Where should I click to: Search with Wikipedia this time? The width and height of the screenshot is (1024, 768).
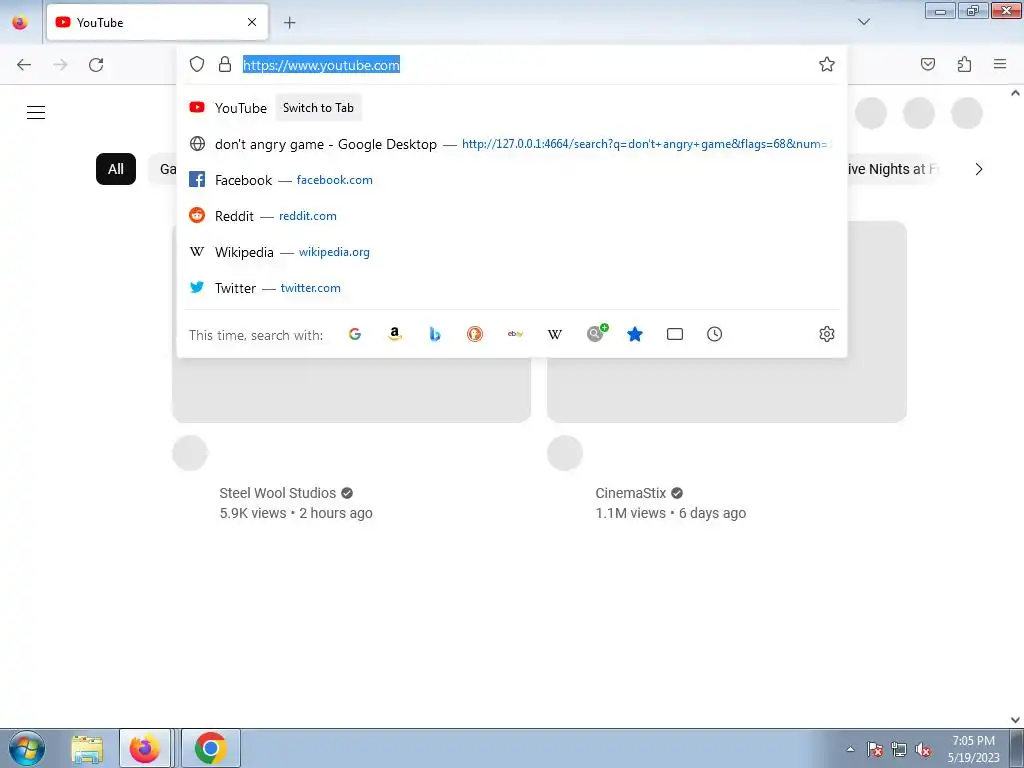pyautogui.click(x=555, y=334)
